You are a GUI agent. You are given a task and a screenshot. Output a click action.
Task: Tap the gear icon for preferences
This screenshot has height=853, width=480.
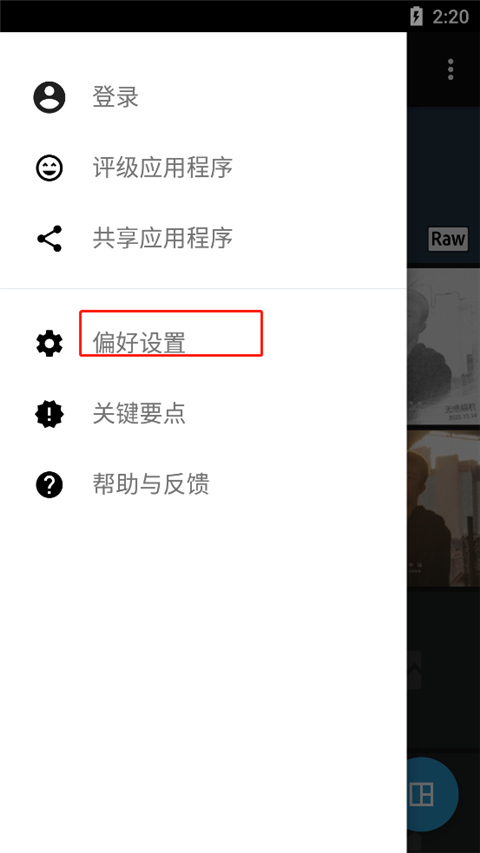[49, 344]
